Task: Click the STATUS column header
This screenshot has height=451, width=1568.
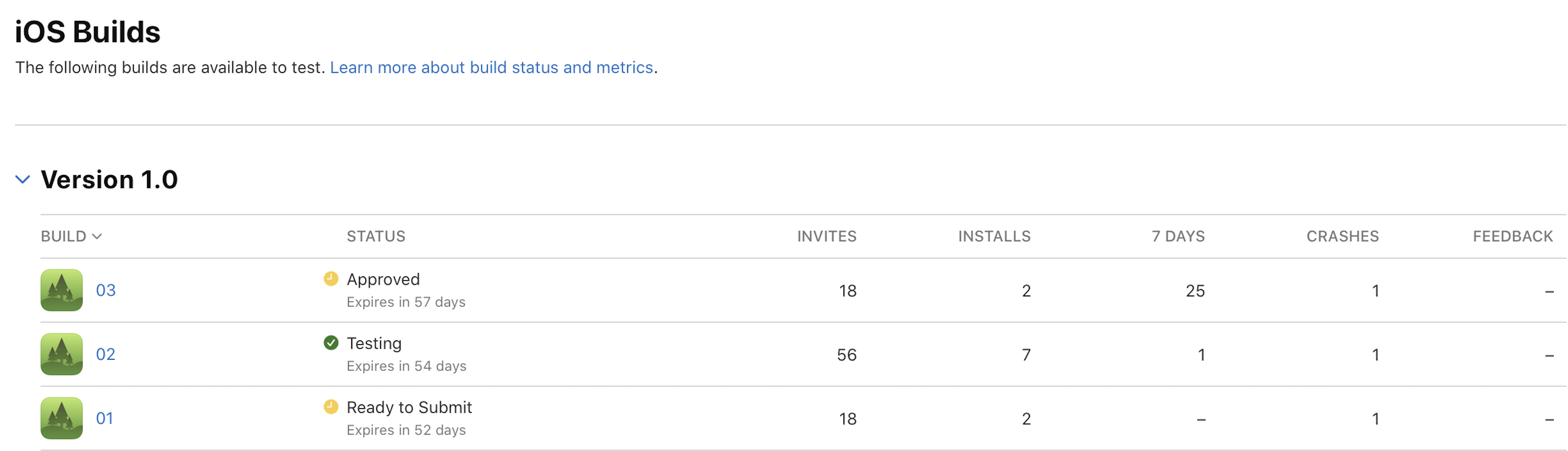Action: 376,236
